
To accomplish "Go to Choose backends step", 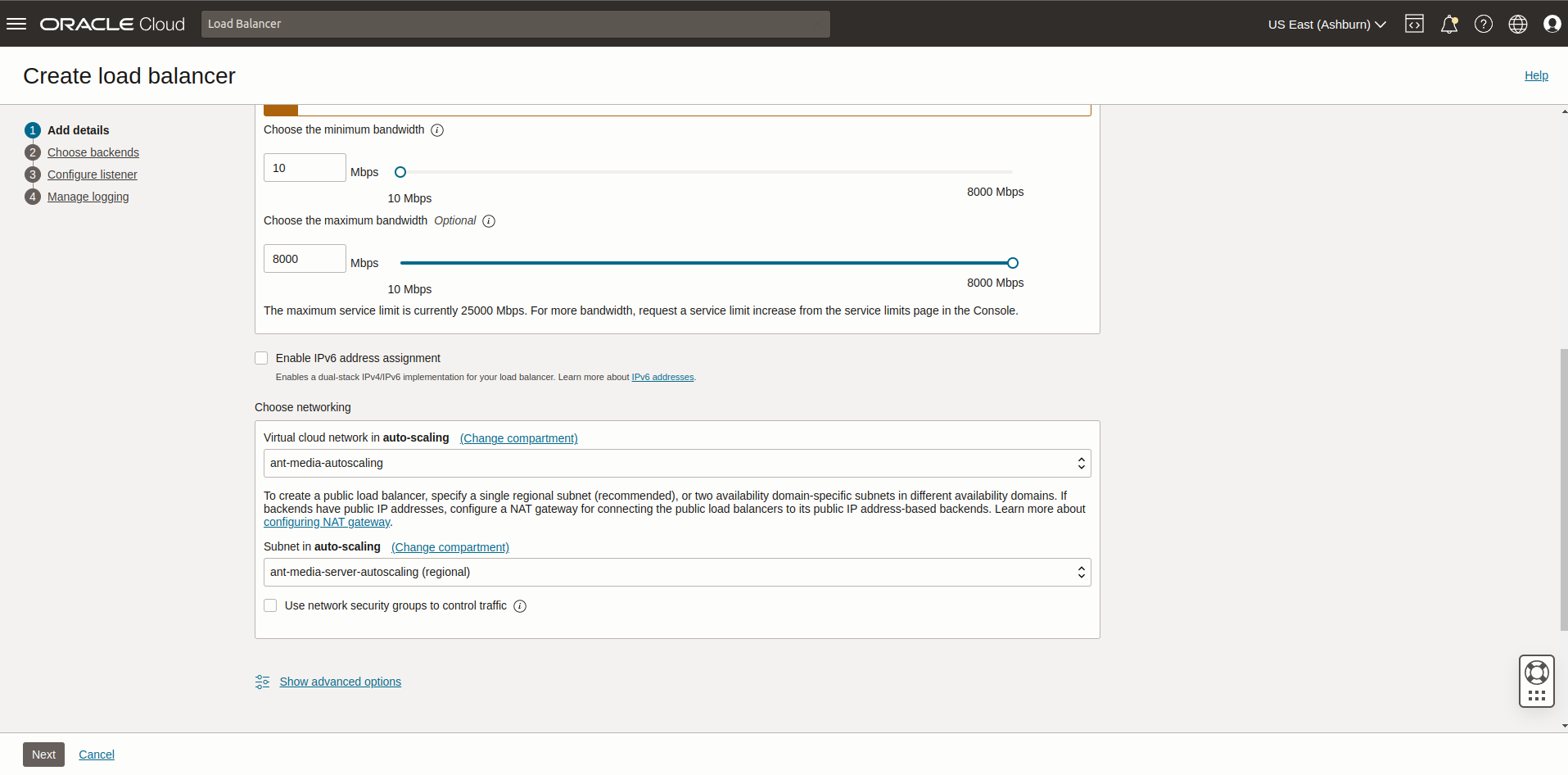I will (x=93, y=152).
